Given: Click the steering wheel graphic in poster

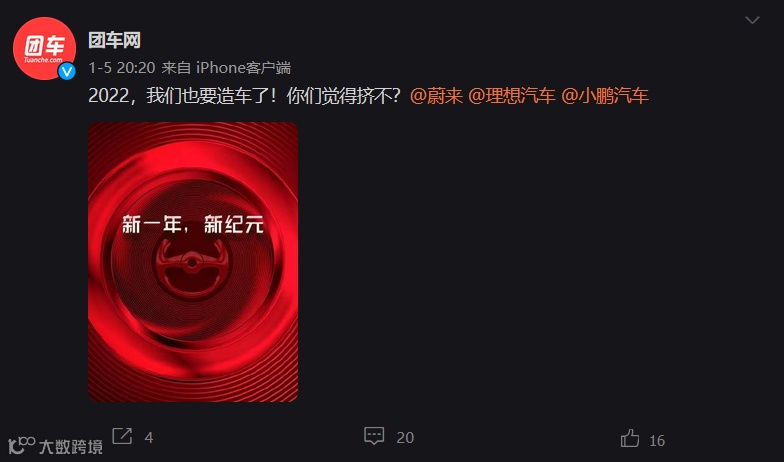Looking at the screenshot, I should click(192, 266).
